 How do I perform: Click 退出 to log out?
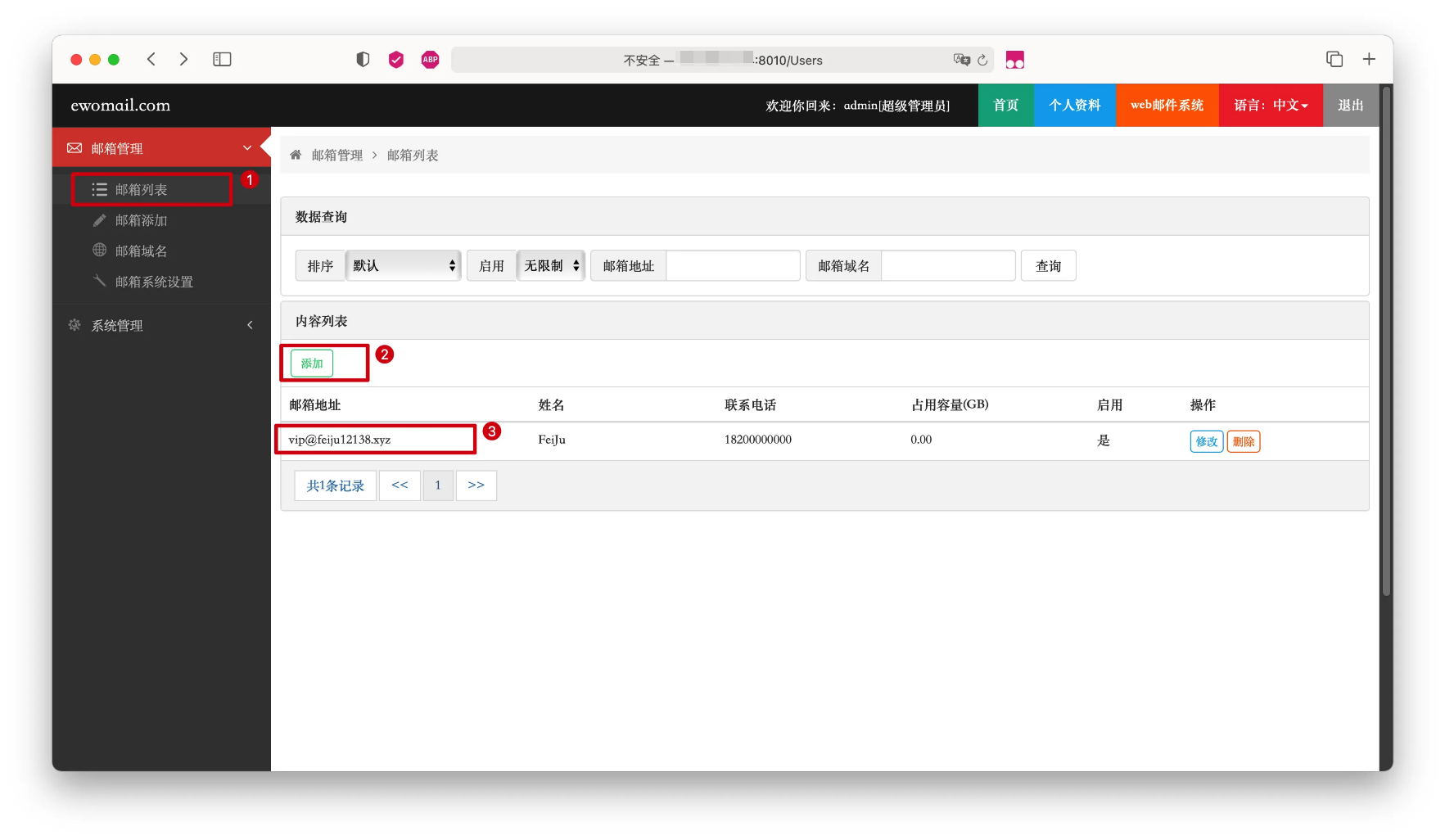1351,105
